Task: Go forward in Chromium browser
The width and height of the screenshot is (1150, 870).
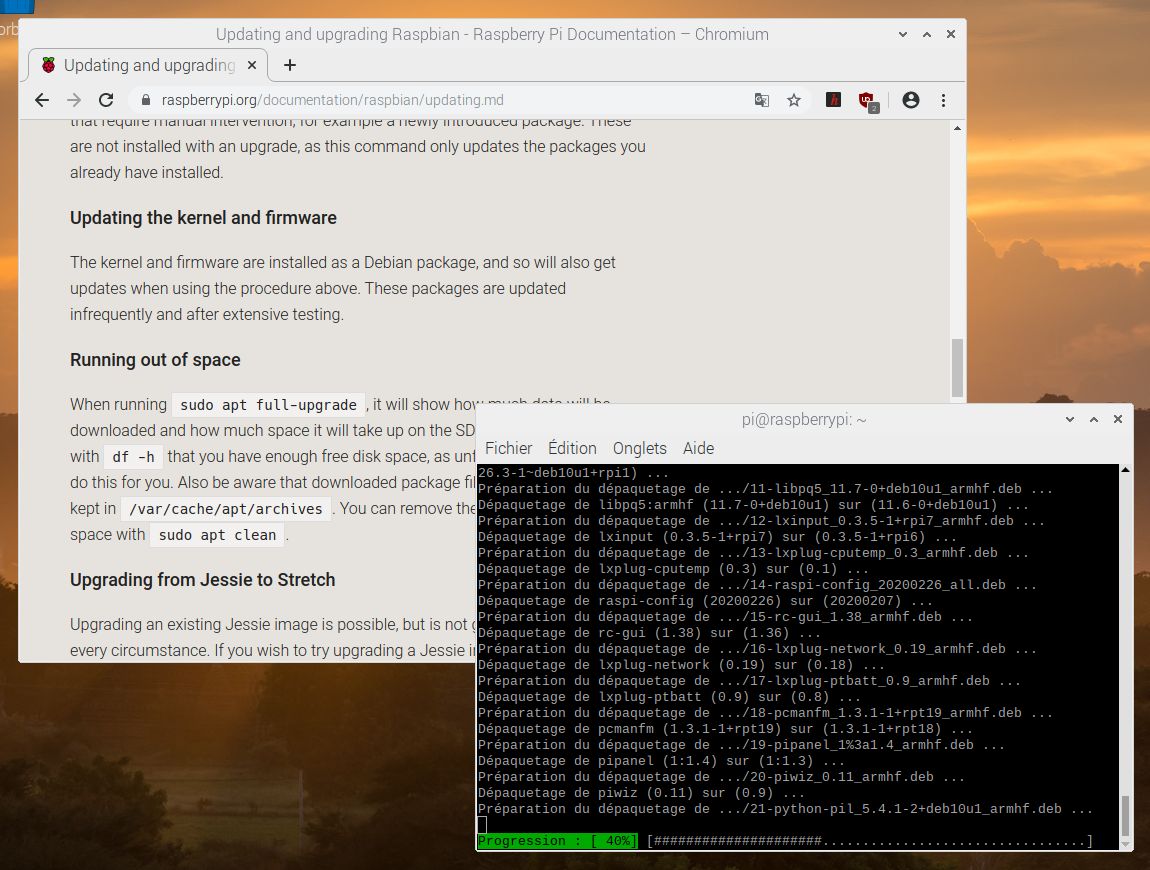Action: coord(74,100)
